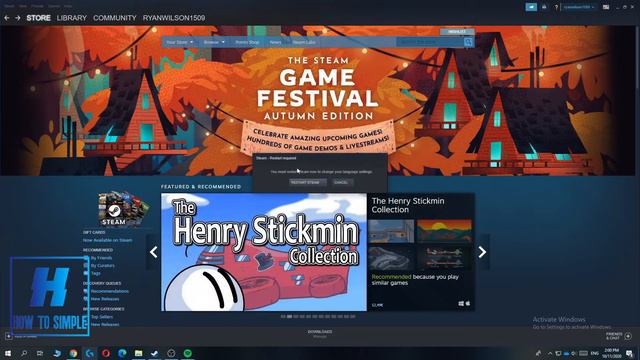View the top-left Henry Stickmin screenshot

click(x=391, y=231)
